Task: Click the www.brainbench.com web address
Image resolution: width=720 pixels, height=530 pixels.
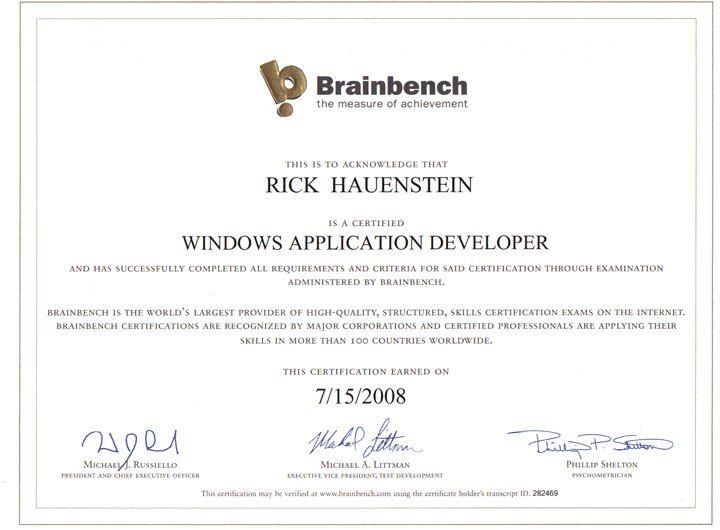Action: (x=355, y=494)
